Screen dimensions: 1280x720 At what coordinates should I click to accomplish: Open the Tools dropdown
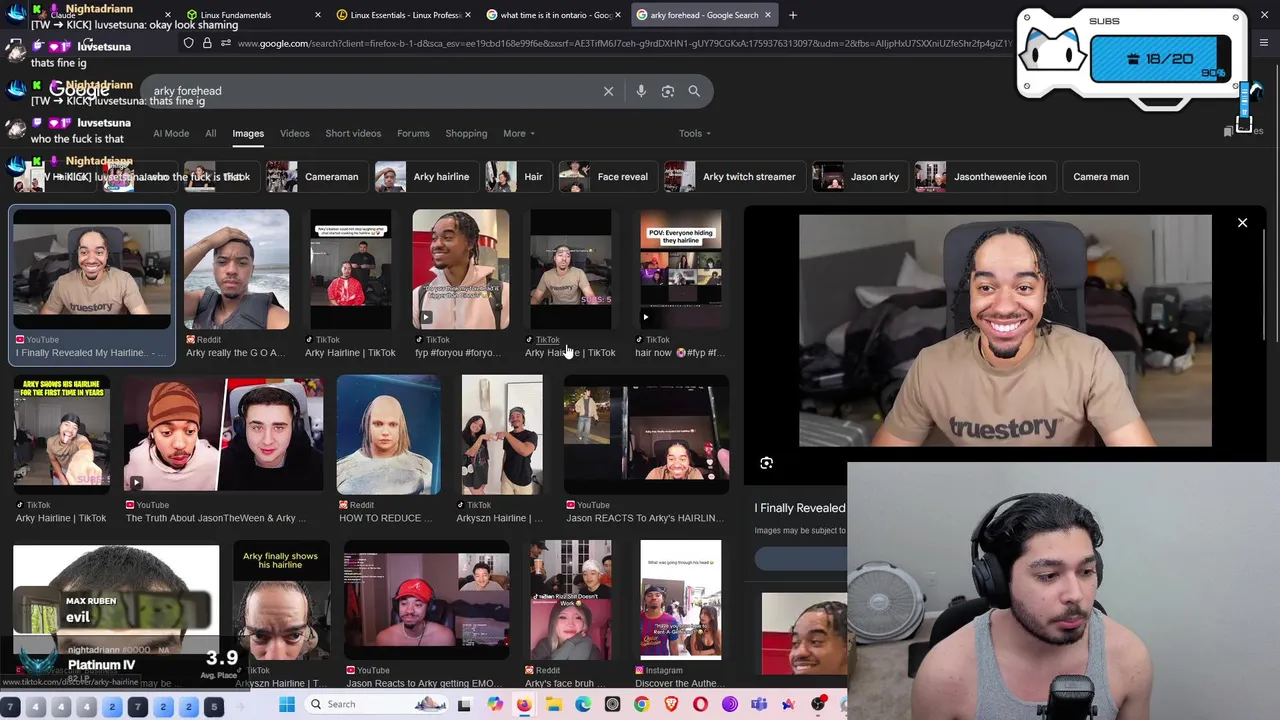click(695, 133)
